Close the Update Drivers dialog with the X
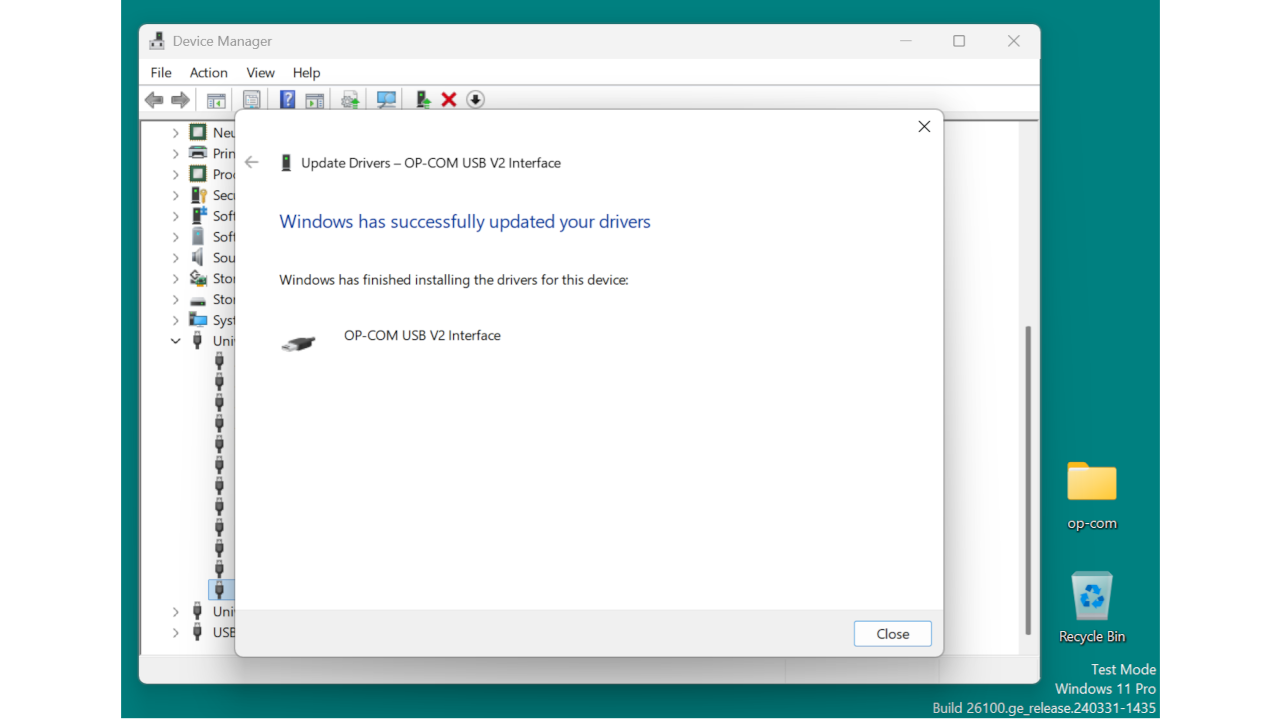1280x720 pixels. (923, 126)
